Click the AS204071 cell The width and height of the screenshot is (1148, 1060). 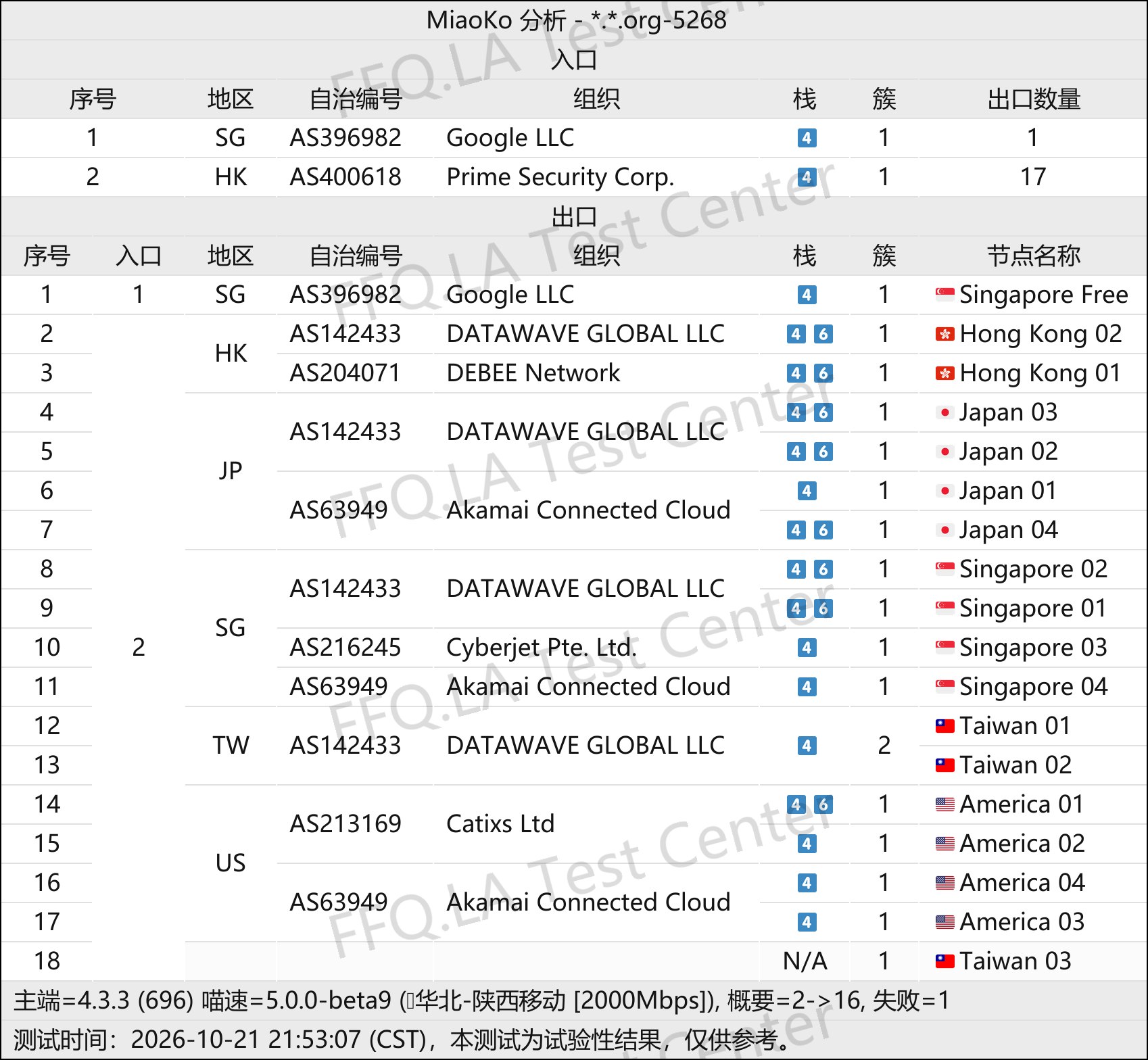345,373
